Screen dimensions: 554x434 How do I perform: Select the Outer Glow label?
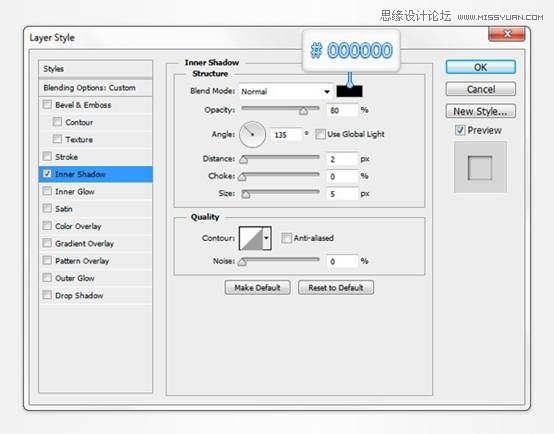click(75, 278)
